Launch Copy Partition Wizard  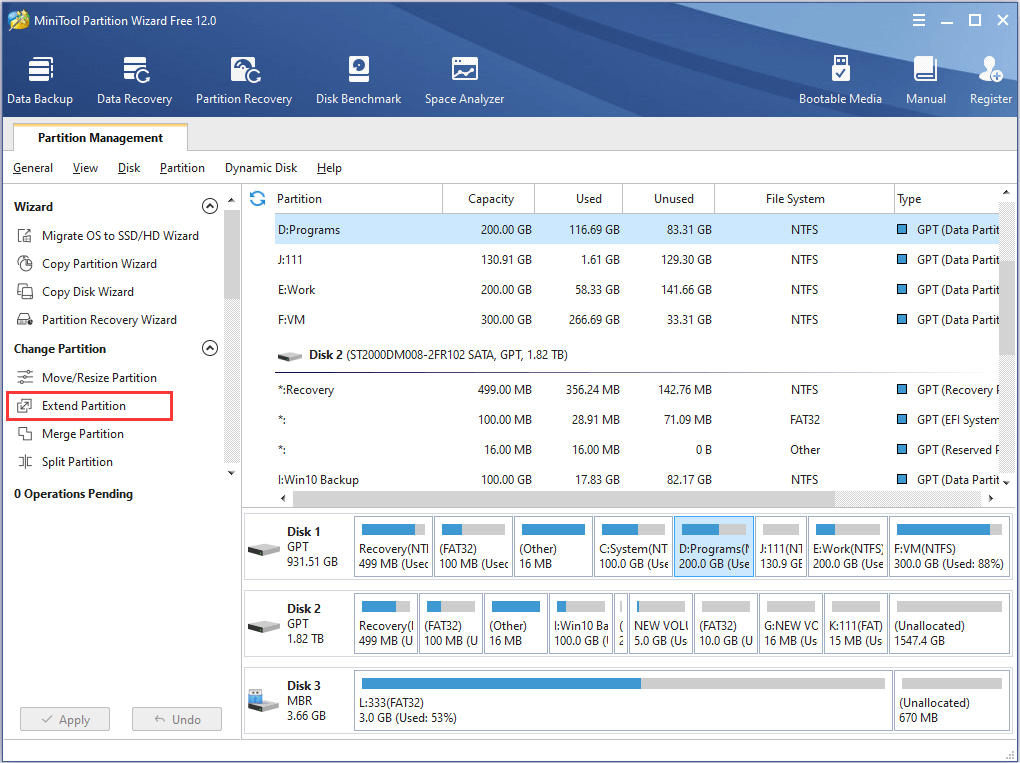click(87, 263)
